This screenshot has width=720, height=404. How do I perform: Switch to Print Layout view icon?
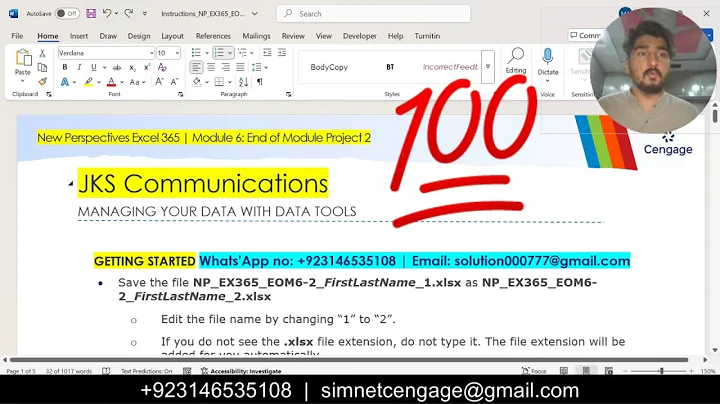point(586,371)
